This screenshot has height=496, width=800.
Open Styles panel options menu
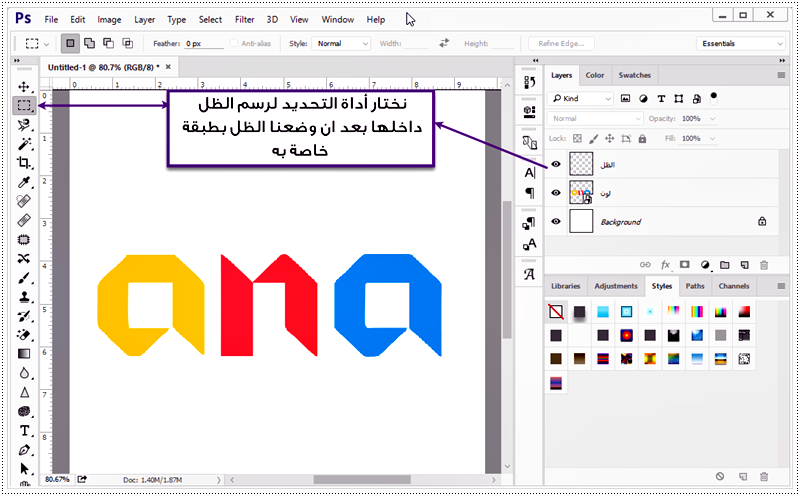coord(781,286)
